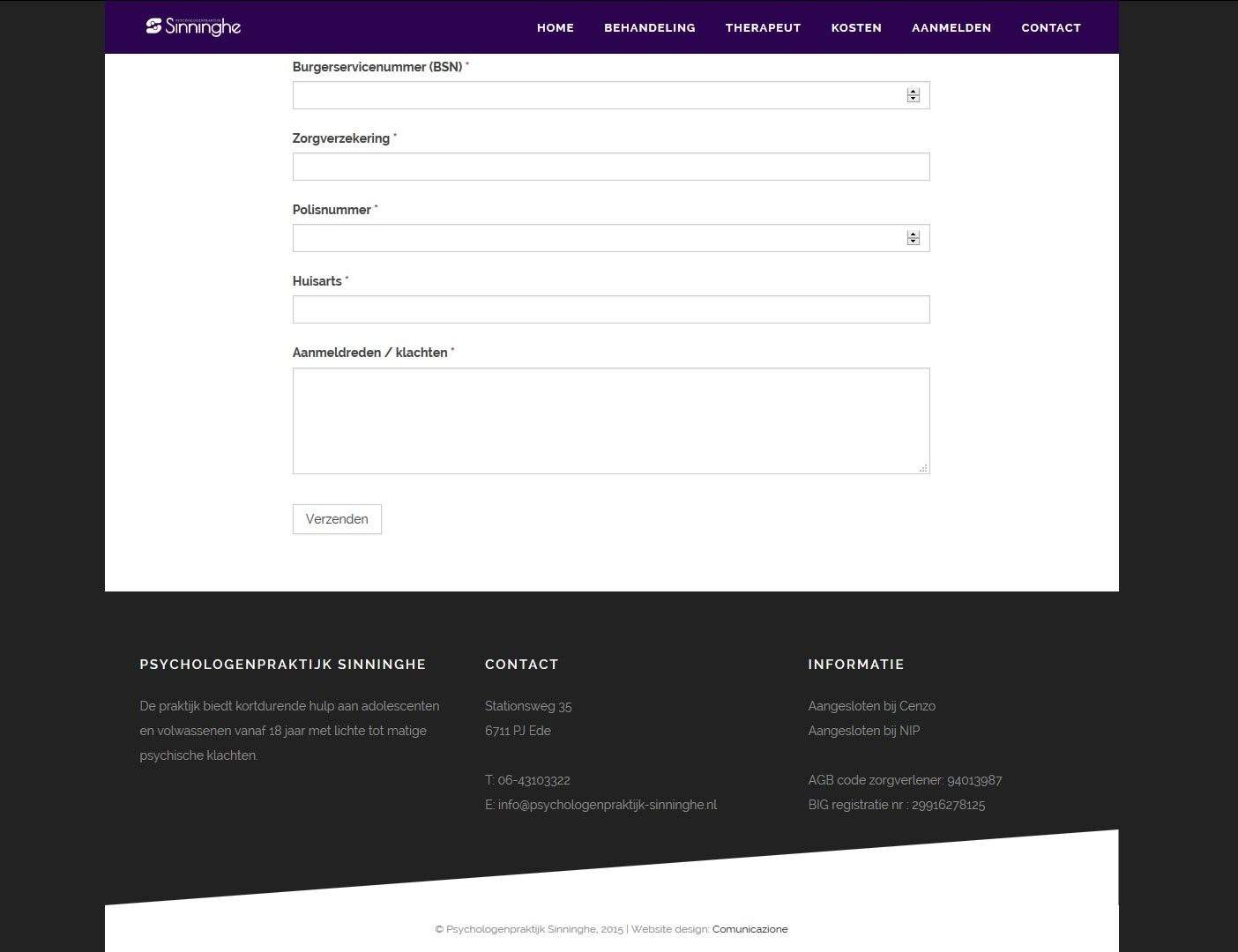Viewport: 1238px width, 952px height.
Task: Focus the Polisnummer input field
Action: pos(598,238)
